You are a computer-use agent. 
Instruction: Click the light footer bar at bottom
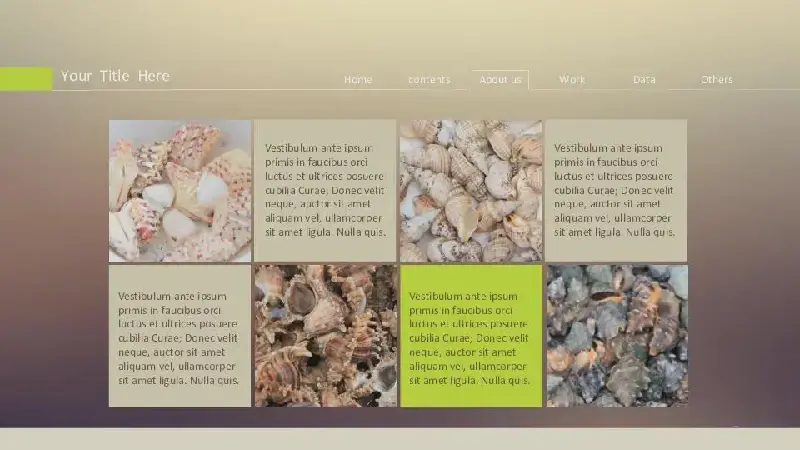tap(400, 439)
